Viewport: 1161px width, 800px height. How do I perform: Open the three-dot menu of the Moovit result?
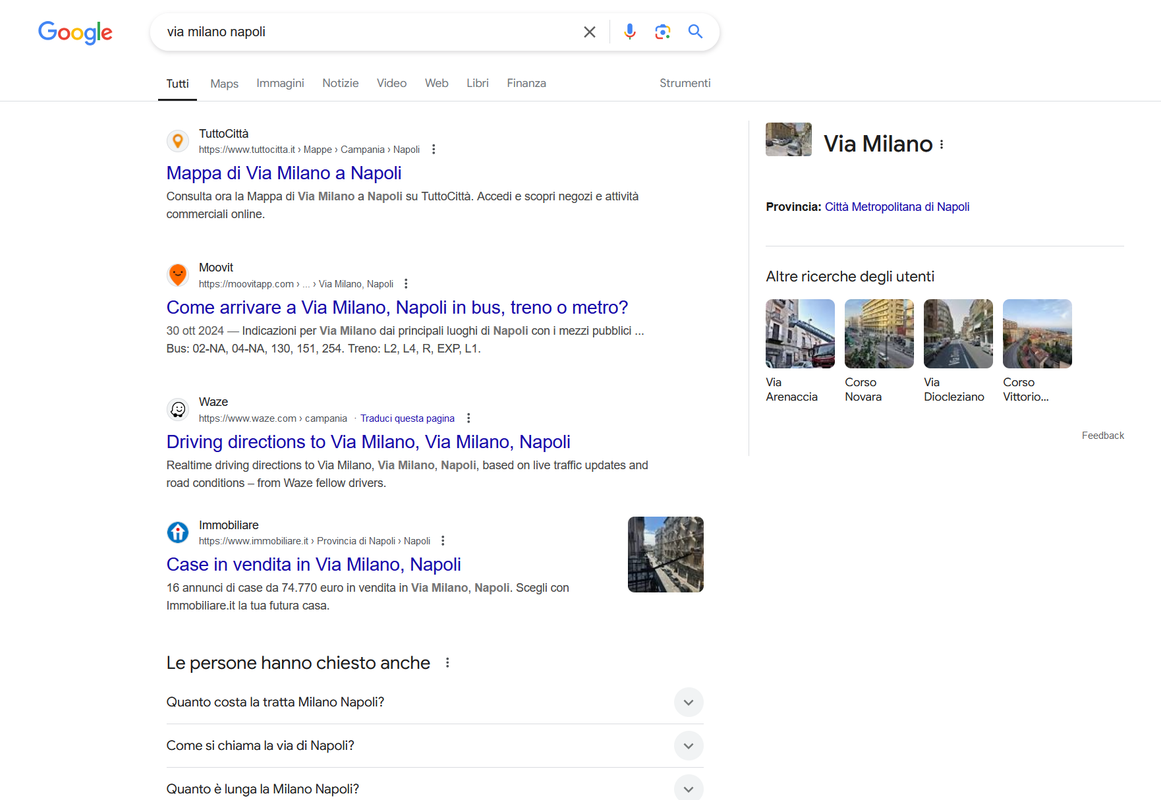coord(406,284)
